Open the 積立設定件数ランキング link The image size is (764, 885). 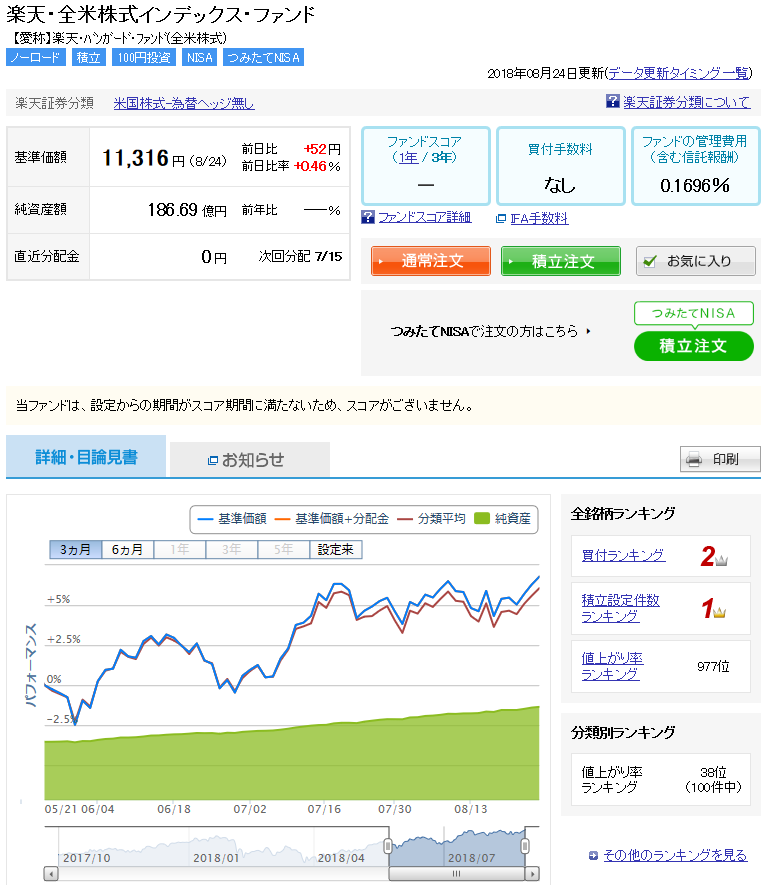tap(621, 608)
